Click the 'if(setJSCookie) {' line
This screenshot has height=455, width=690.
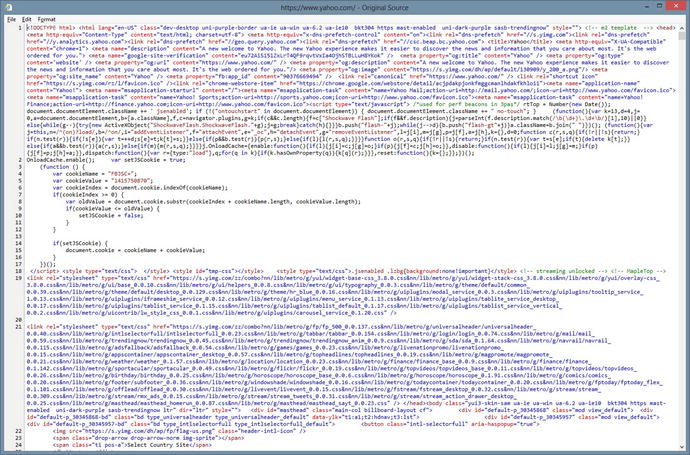point(80,243)
